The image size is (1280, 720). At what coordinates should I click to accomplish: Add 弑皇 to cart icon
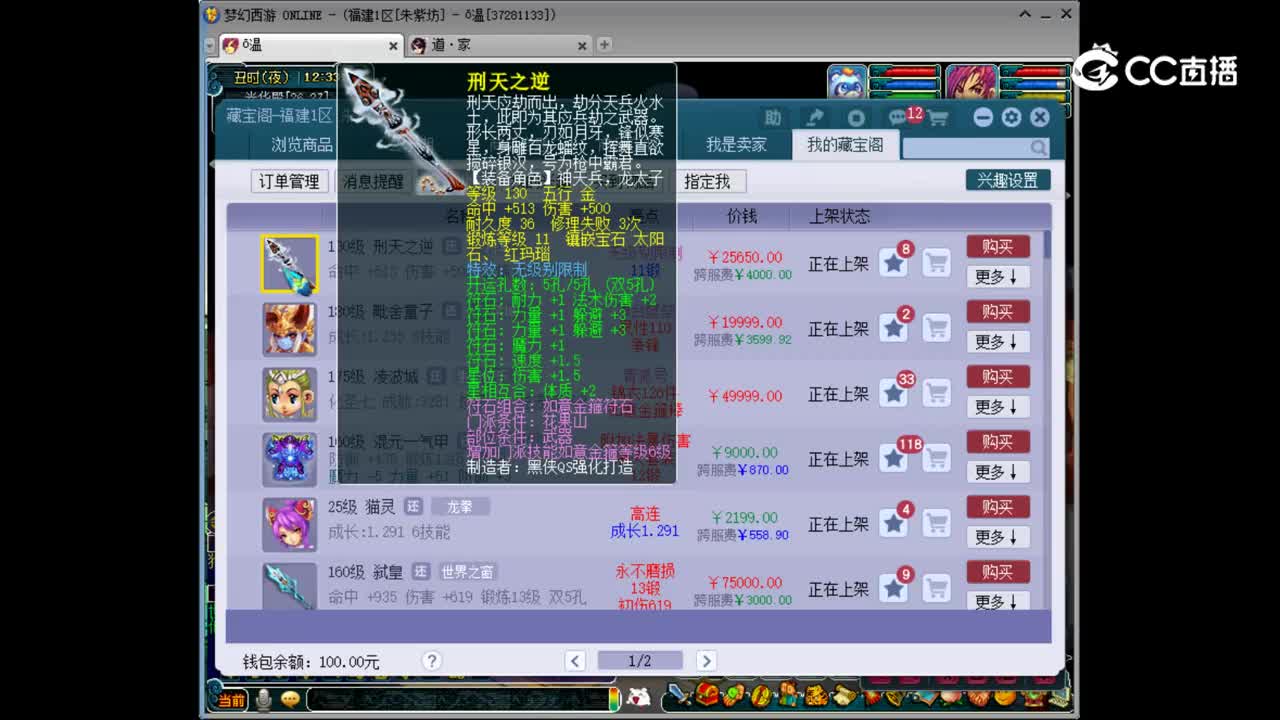coord(936,589)
